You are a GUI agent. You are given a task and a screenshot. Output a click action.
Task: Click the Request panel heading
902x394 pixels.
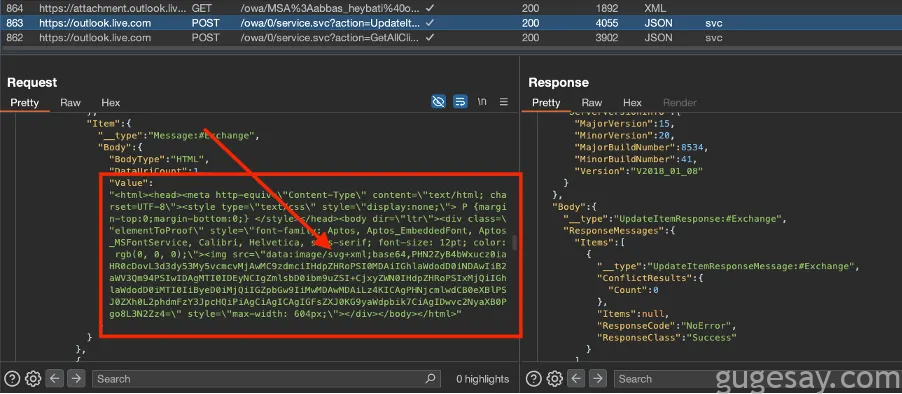click(x=32, y=82)
